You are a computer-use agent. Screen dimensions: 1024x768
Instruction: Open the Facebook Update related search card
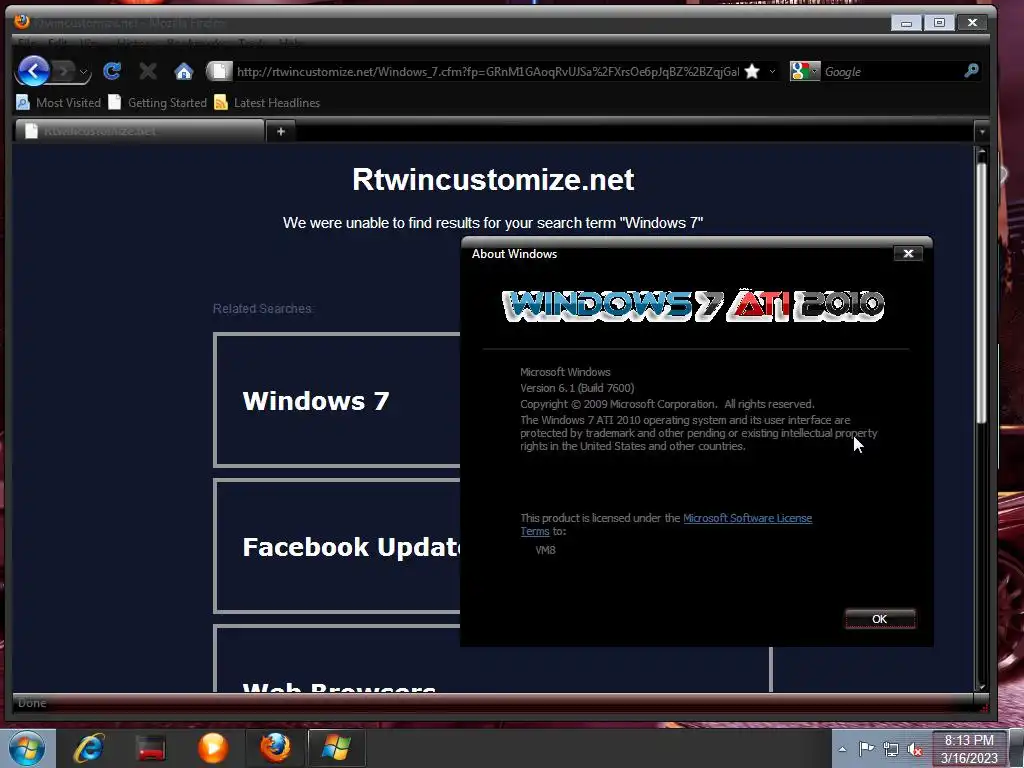(337, 546)
